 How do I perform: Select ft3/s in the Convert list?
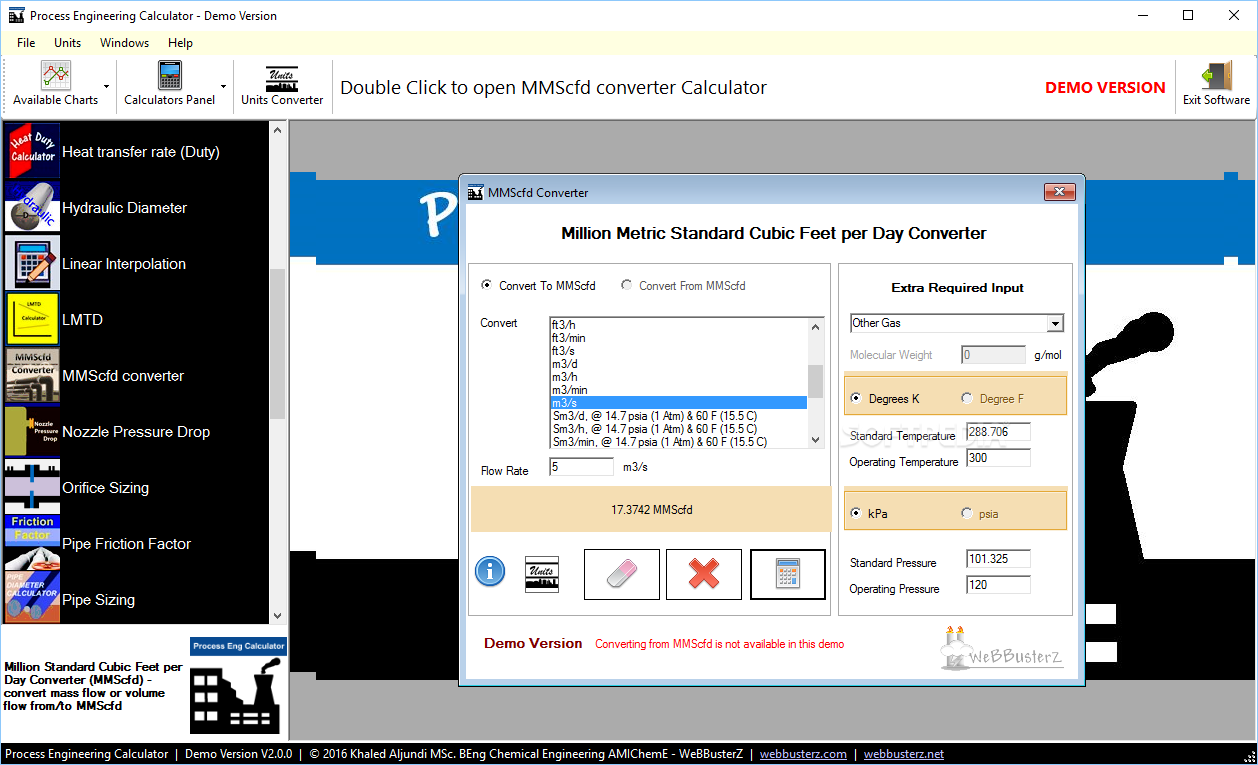pyautogui.click(x=679, y=351)
